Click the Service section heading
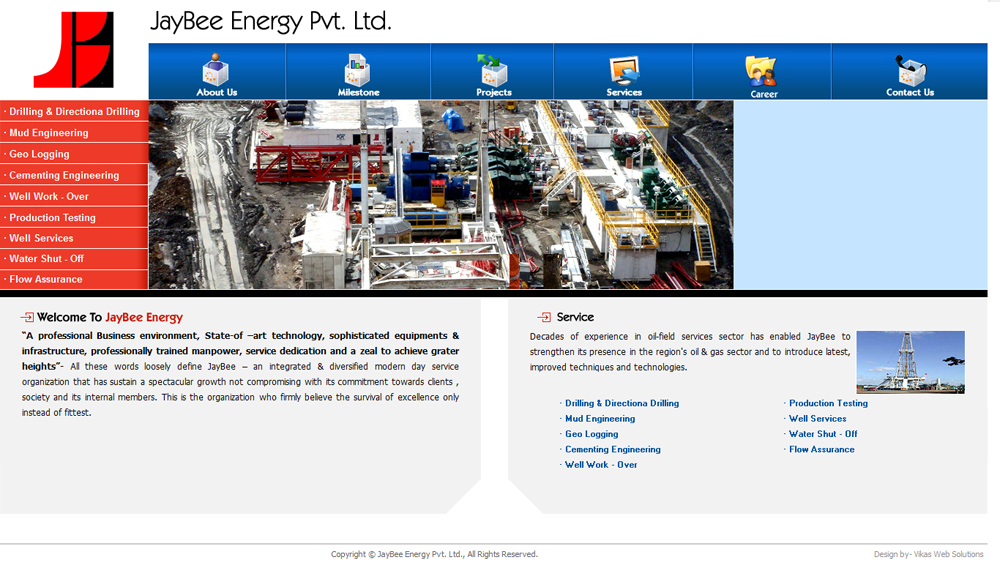Viewport: 1000px width, 570px height. [x=575, y=317]
